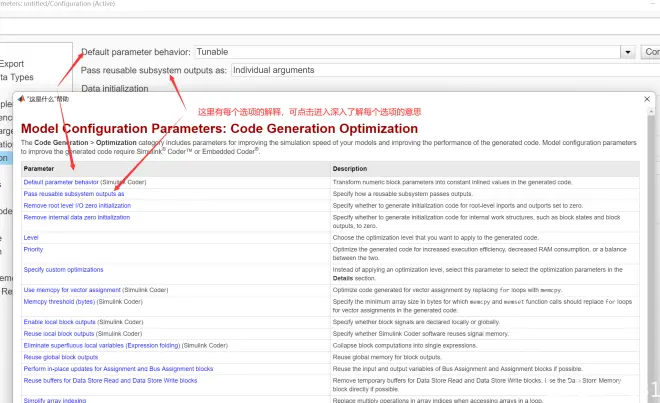Open the Pass reusable subsystem outputs as link
This screenshot has width=660, height=403.
click(74, 194)
